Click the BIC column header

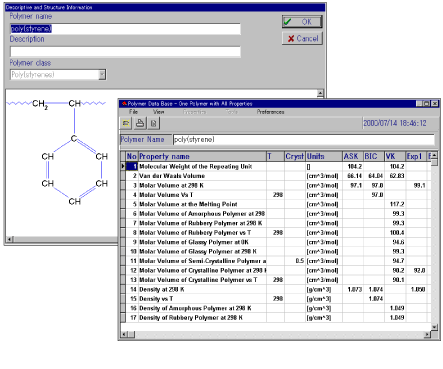pos(374,156)
